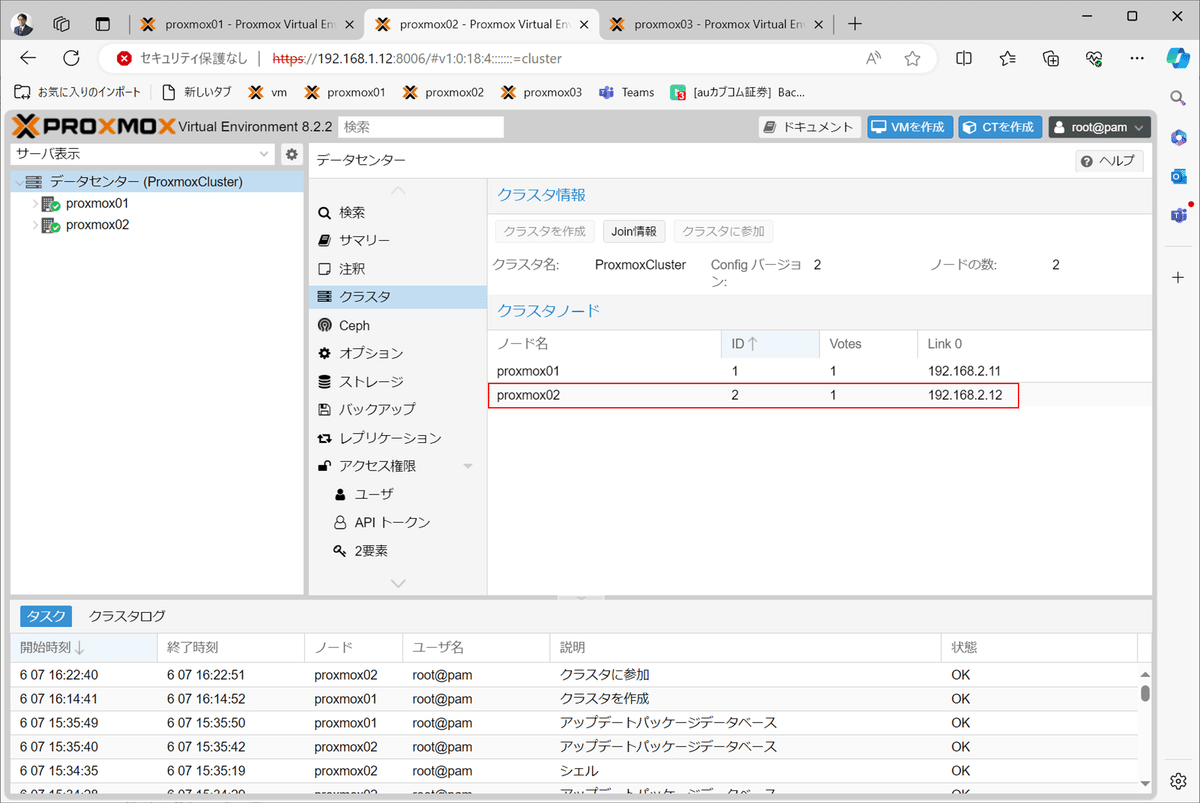Click the Proxmox search field
The width and height of the screenshot is (1200, 803).
421,127
